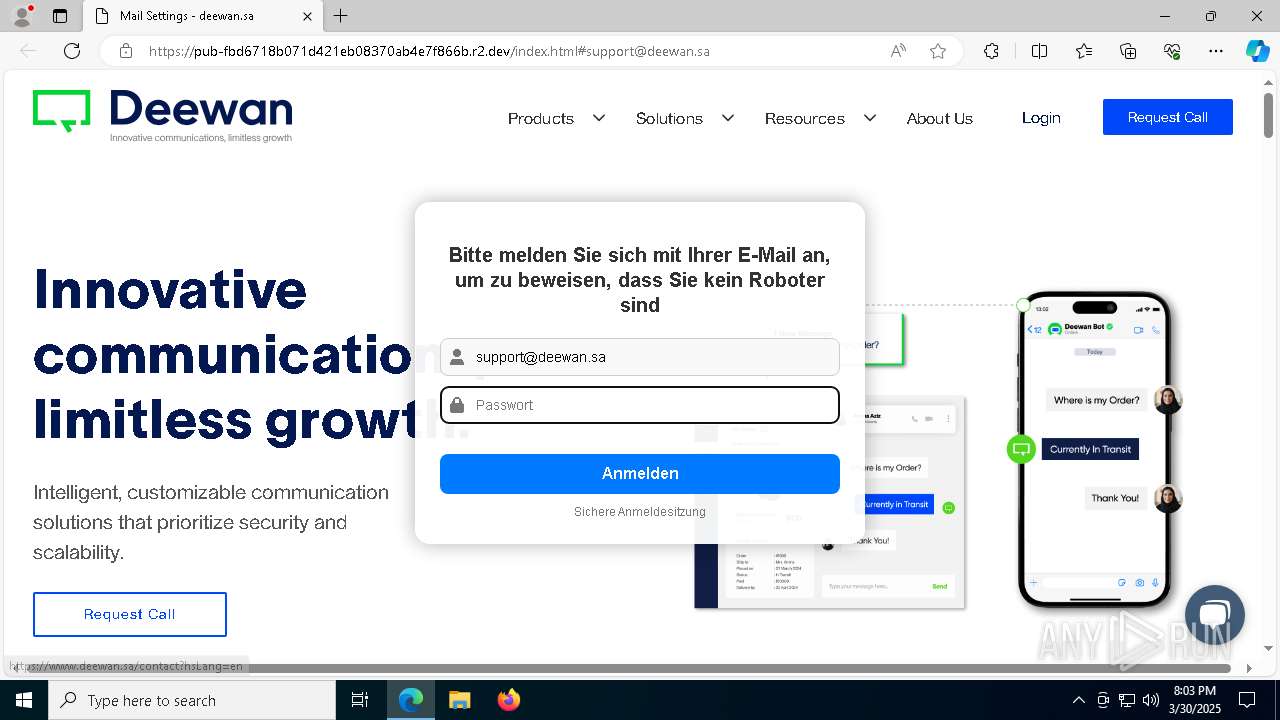
Task: Expand the Products dropdown chevron
Action: pyautogui.click(x=599, y=118)
